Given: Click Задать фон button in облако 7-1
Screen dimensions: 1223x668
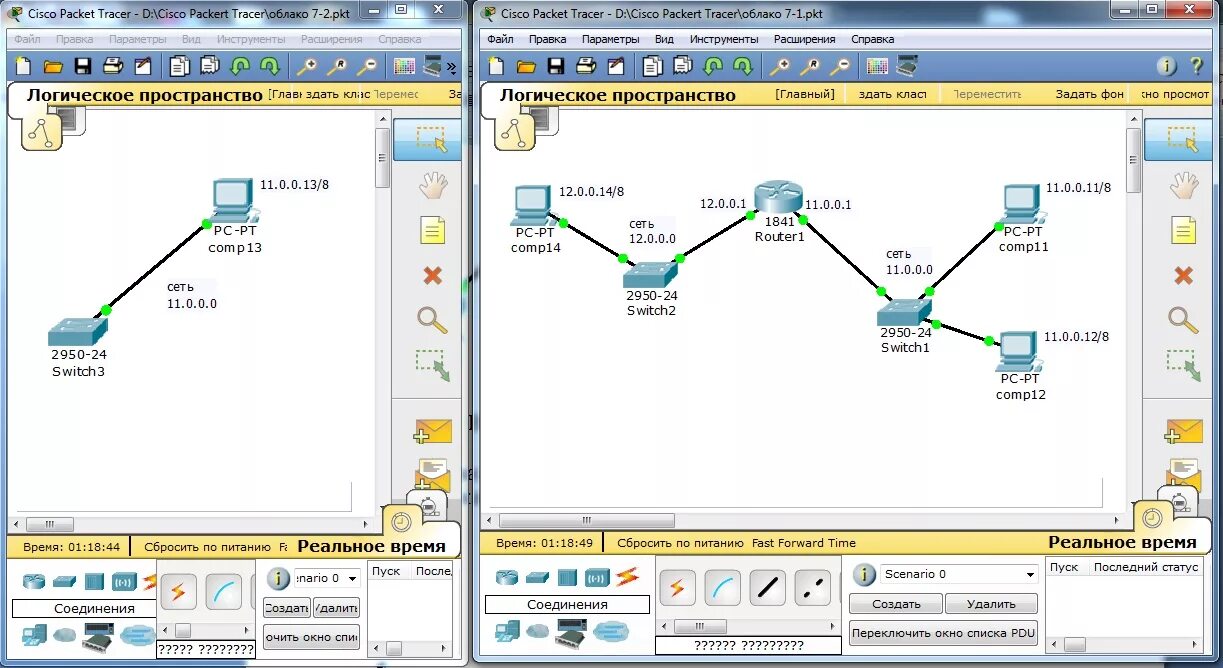Looking at the screenshot, I should [x=1090, y=94].
